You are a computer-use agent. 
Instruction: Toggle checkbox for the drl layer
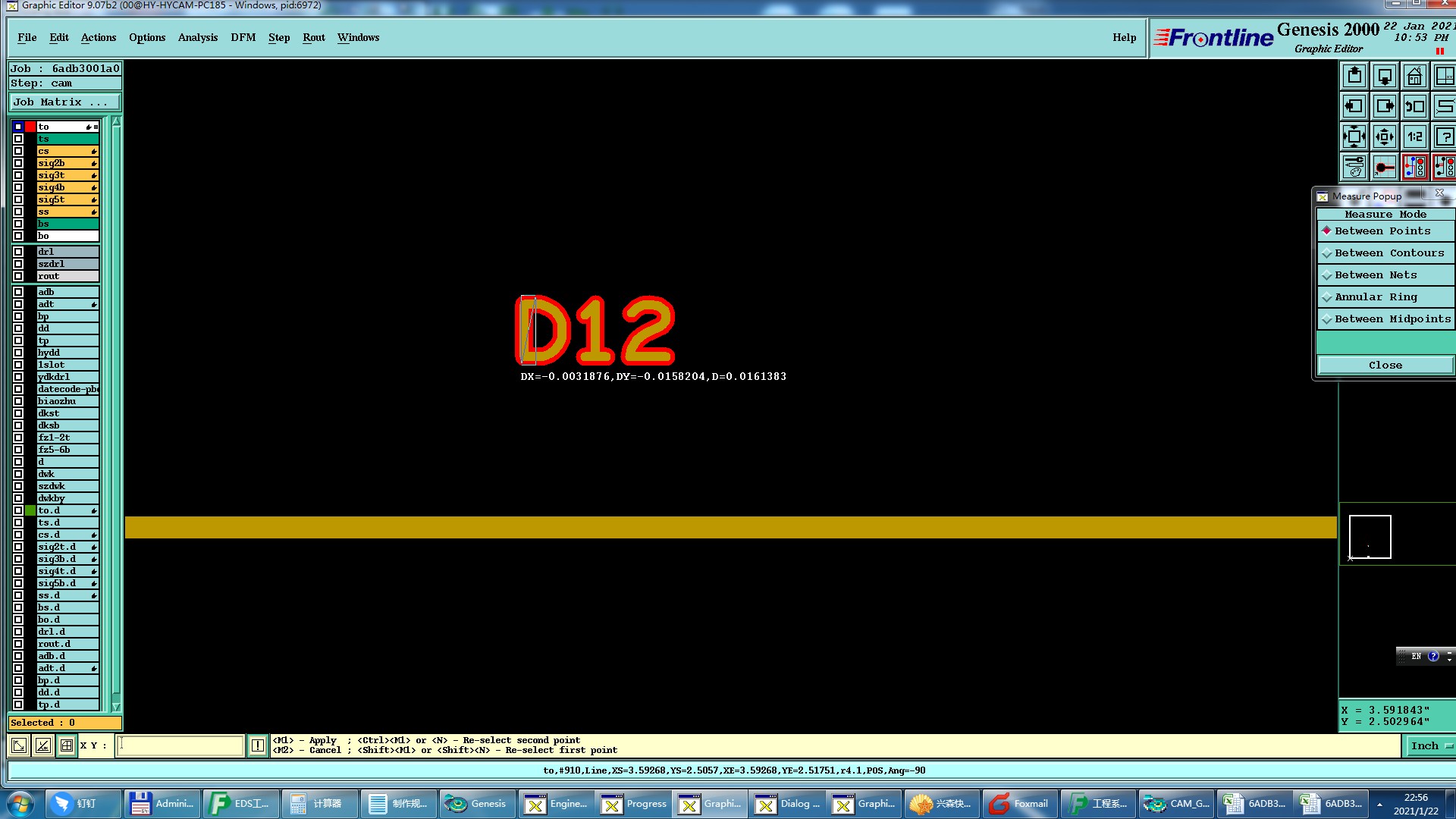[18, 252]
